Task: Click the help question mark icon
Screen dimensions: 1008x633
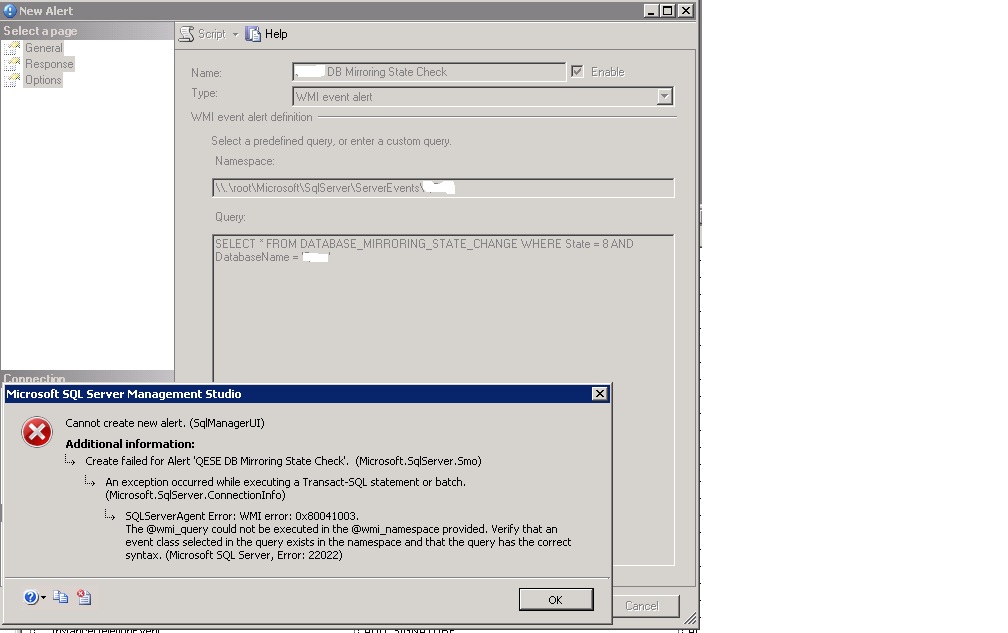Action: [30, 598]
